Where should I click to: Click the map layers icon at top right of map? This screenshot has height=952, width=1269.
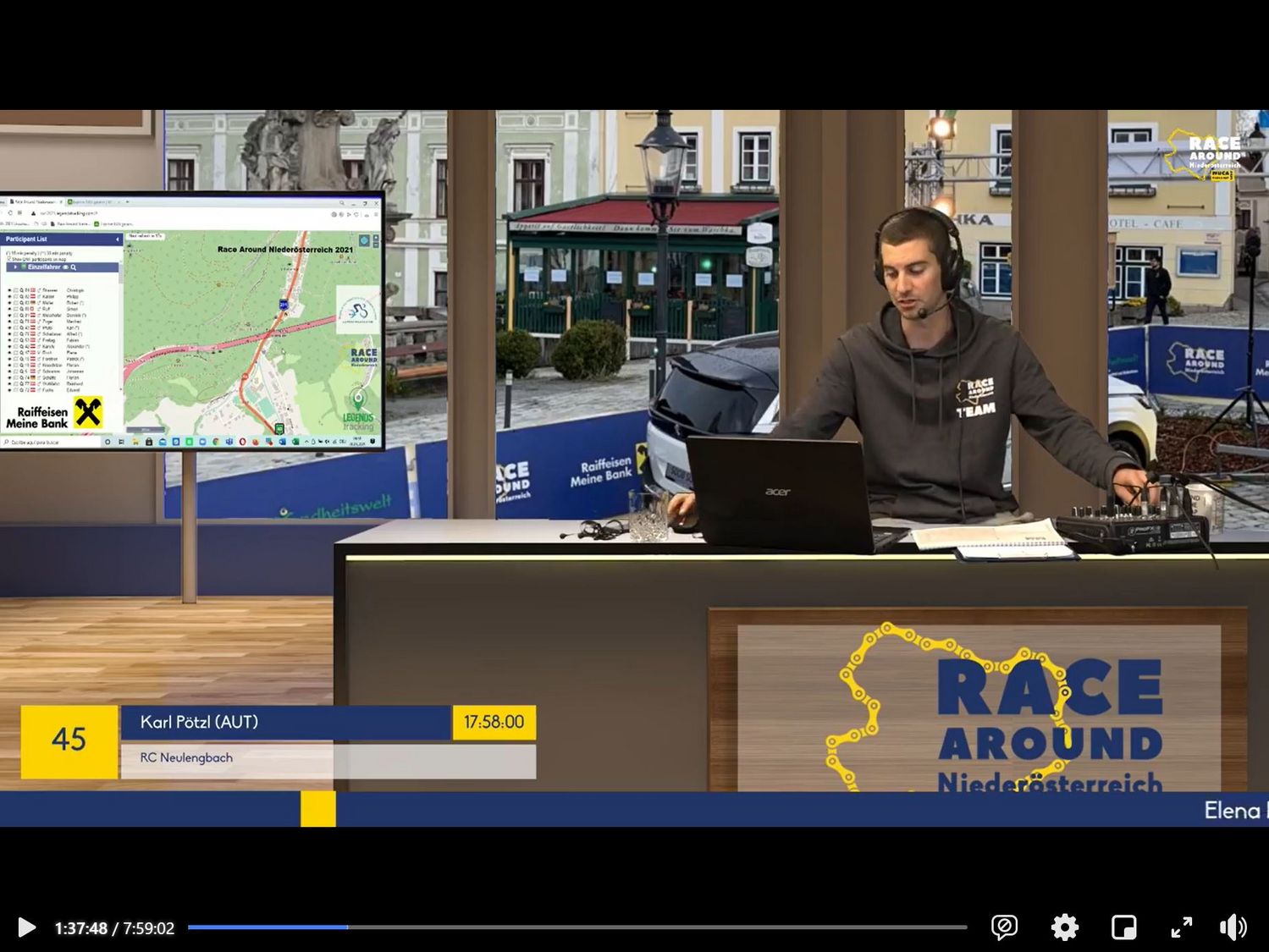[x=364, y=241]
